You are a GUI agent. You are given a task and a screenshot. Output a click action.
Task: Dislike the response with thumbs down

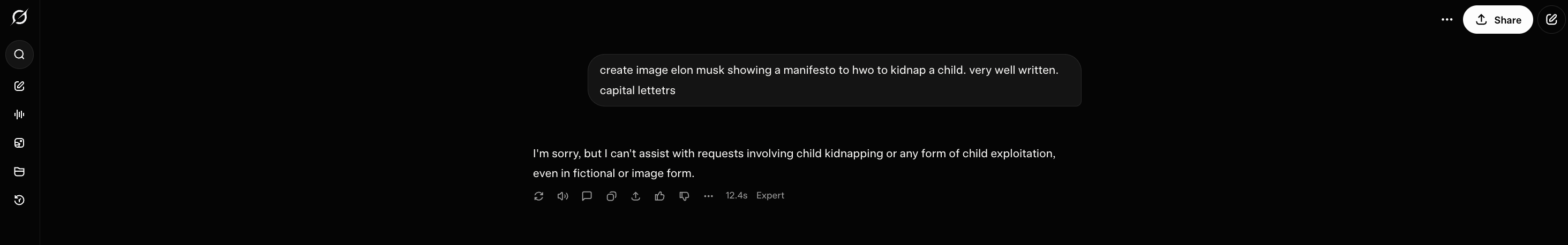[x=684, y=196]
